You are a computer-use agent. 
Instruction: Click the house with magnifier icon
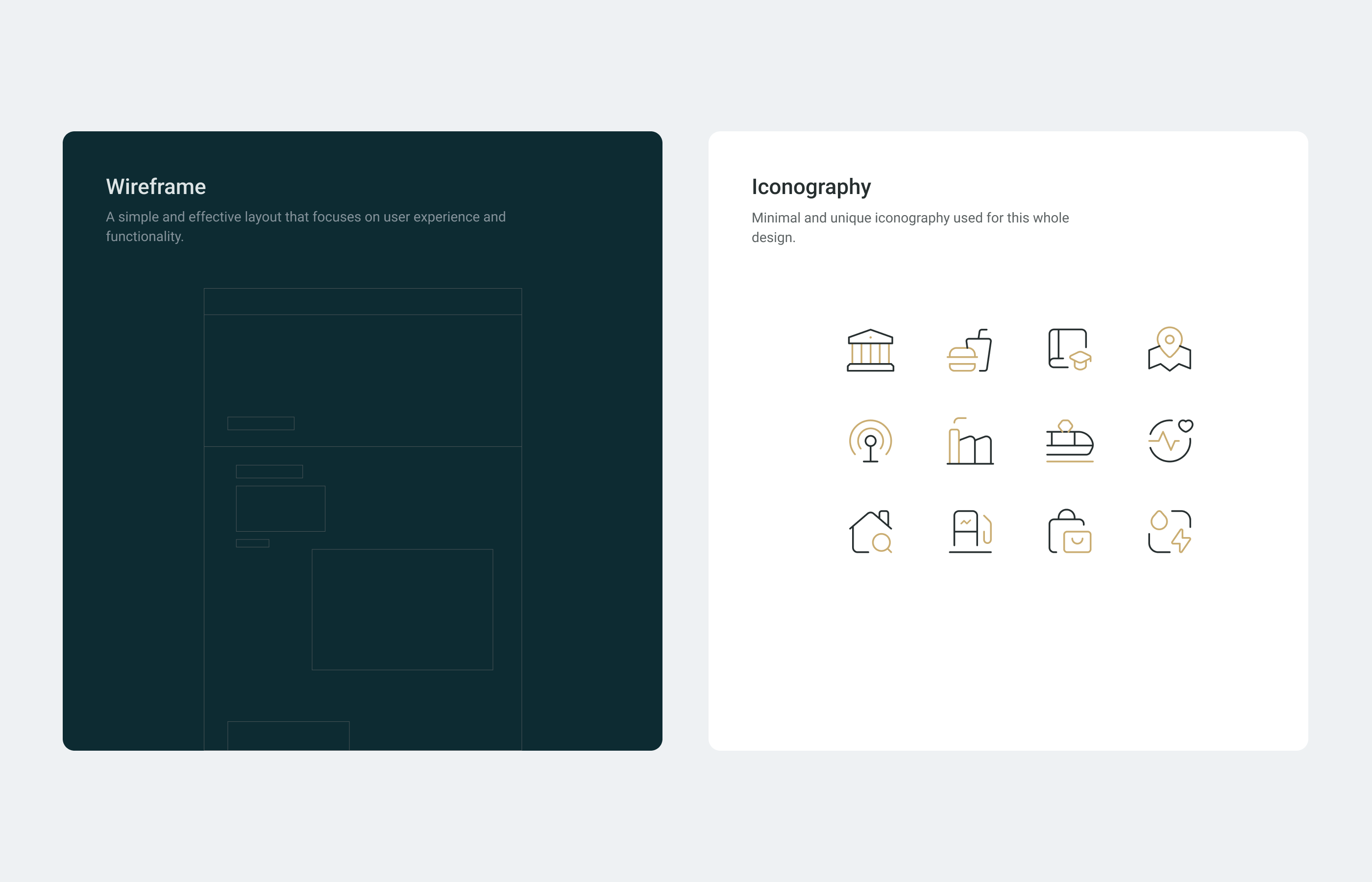point(870,532)
